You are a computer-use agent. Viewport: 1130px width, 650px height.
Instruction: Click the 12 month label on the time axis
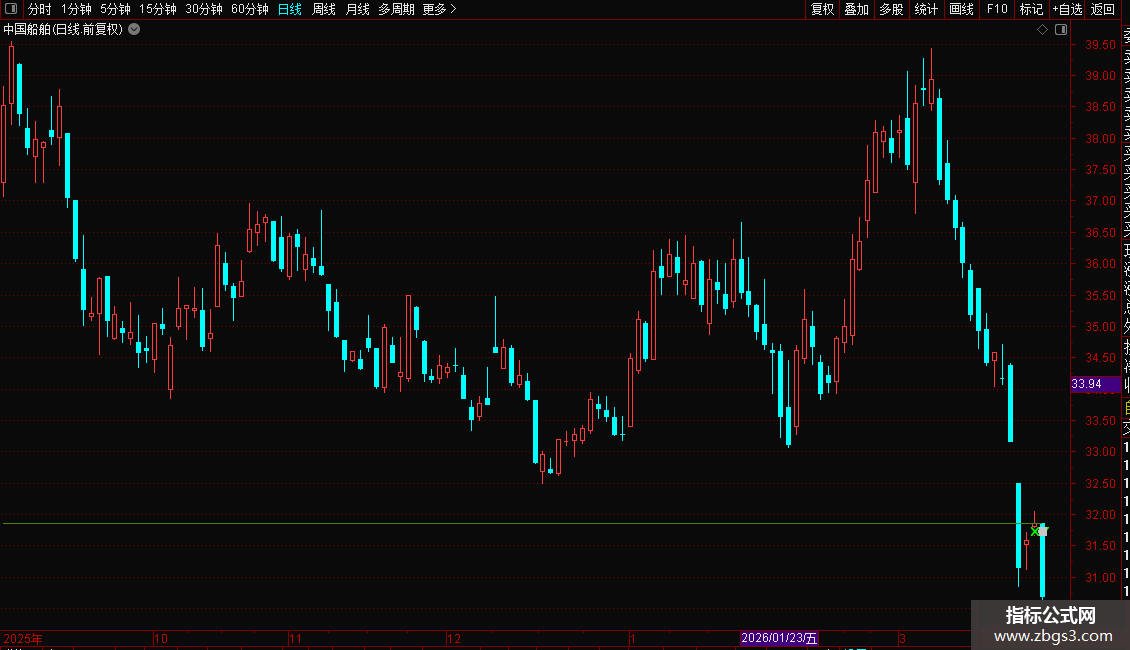tap(453, 638)
